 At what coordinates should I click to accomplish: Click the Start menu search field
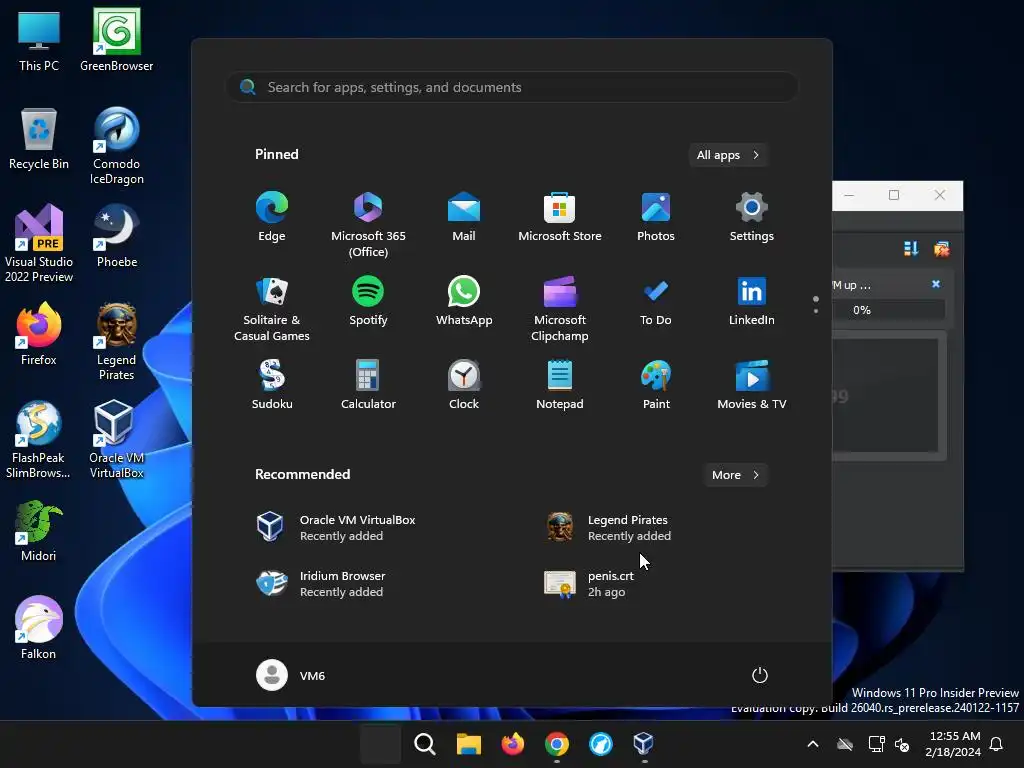(512, 88)
